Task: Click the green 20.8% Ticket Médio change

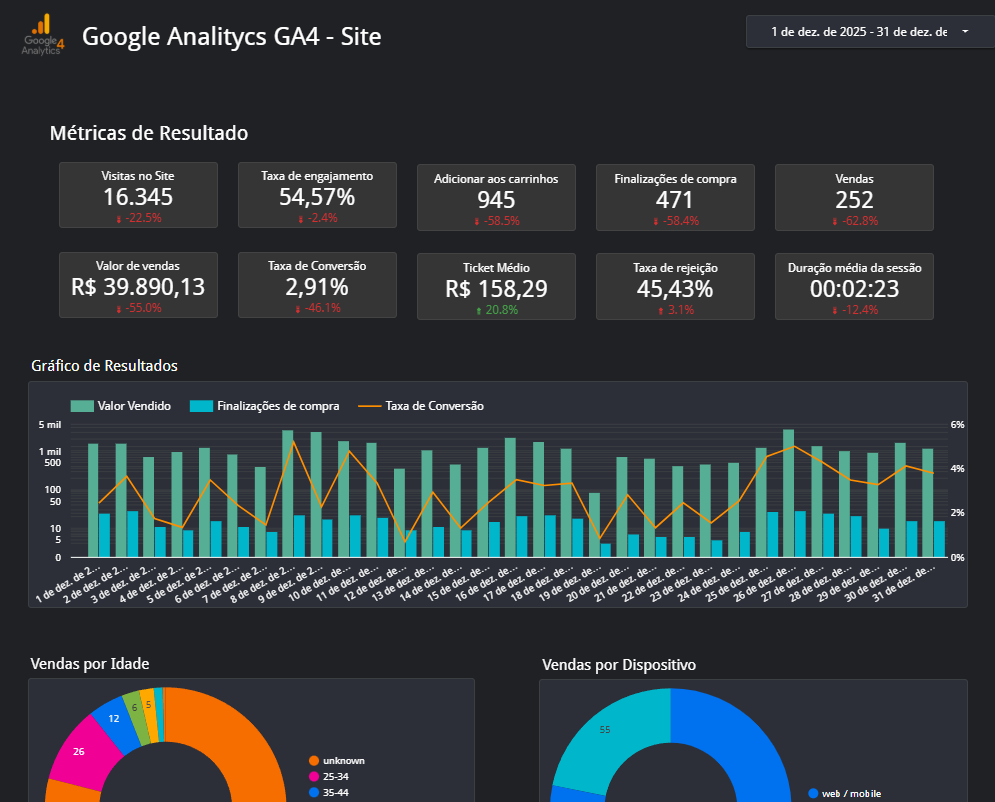Action: click(496, 310)
